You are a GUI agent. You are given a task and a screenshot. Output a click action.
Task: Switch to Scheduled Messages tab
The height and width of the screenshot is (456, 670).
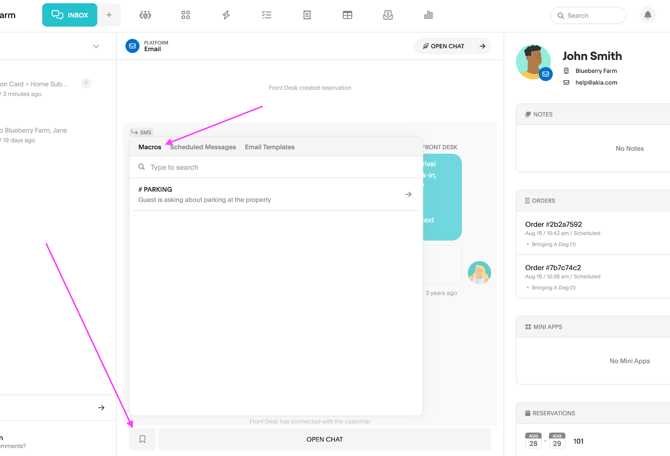(x=203, y=147)
